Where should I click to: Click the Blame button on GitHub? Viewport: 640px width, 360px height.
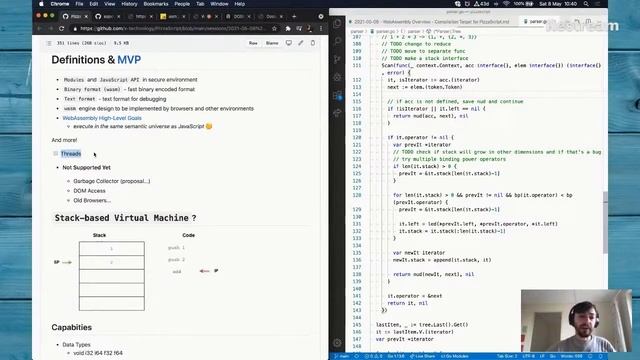tap(272, 43)
